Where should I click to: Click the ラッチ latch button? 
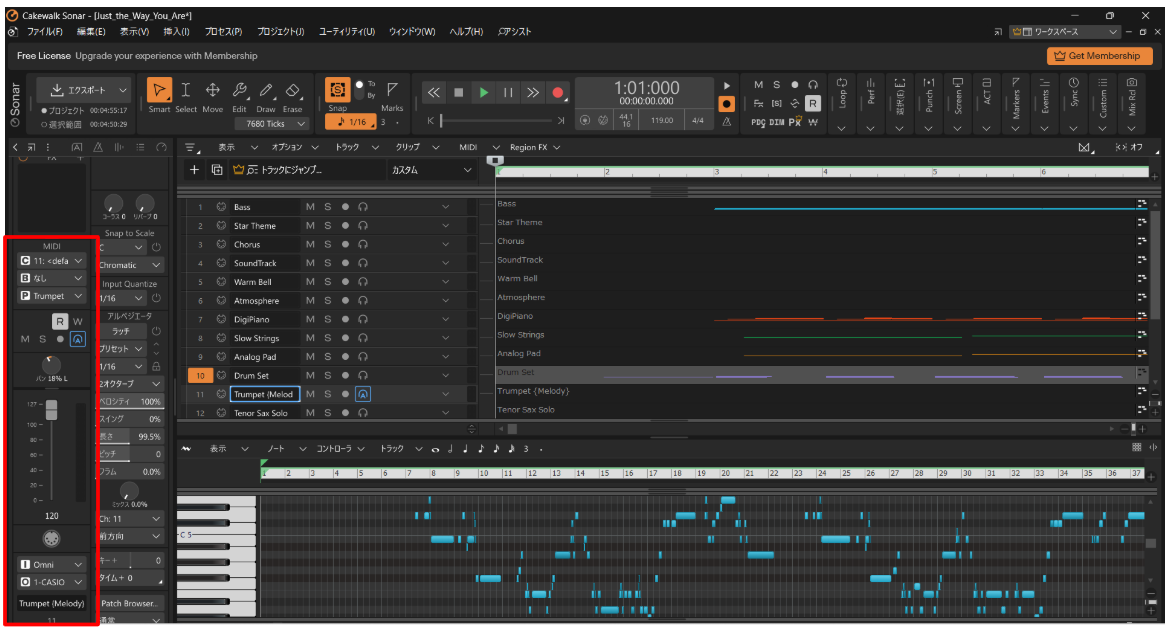click(x=121, y=331)
